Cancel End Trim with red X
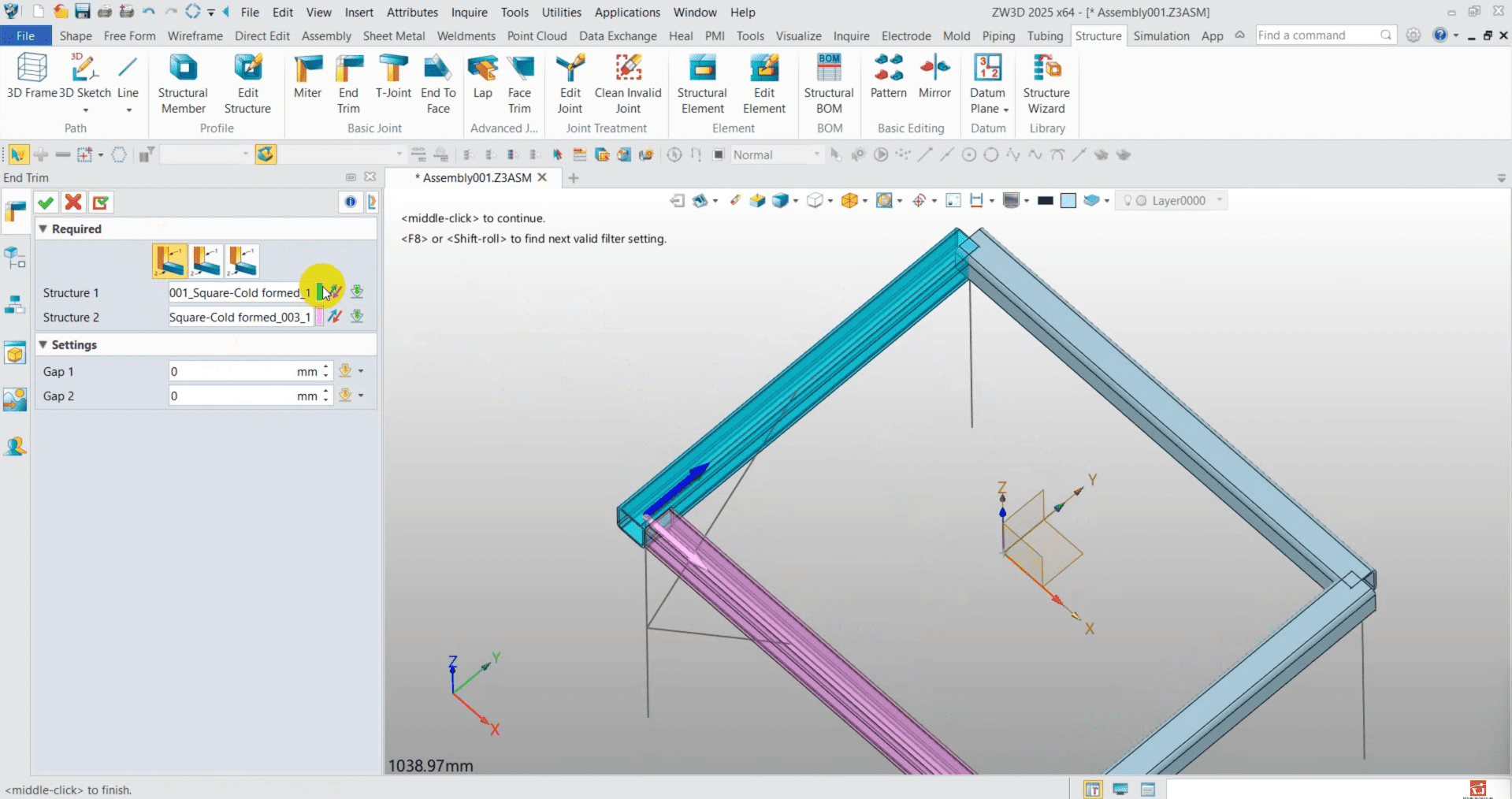The height and width of the screenshot is (799, 1512). pyautogui.click(x=73, y=203)
